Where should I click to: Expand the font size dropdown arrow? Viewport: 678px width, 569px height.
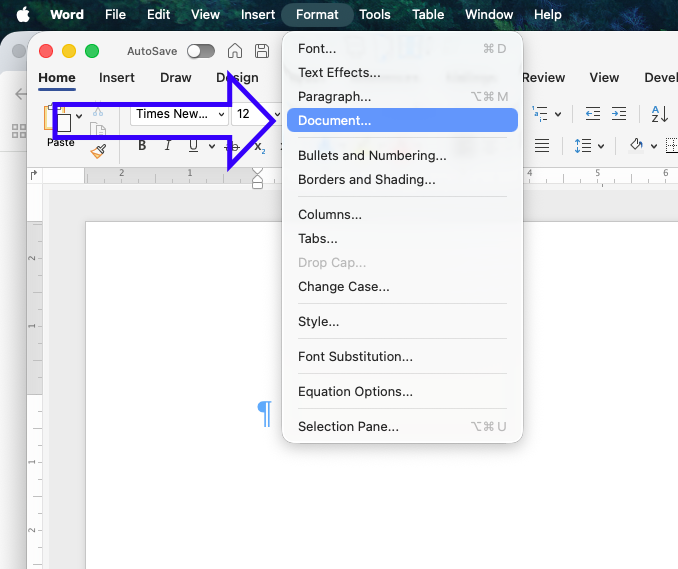277,115
